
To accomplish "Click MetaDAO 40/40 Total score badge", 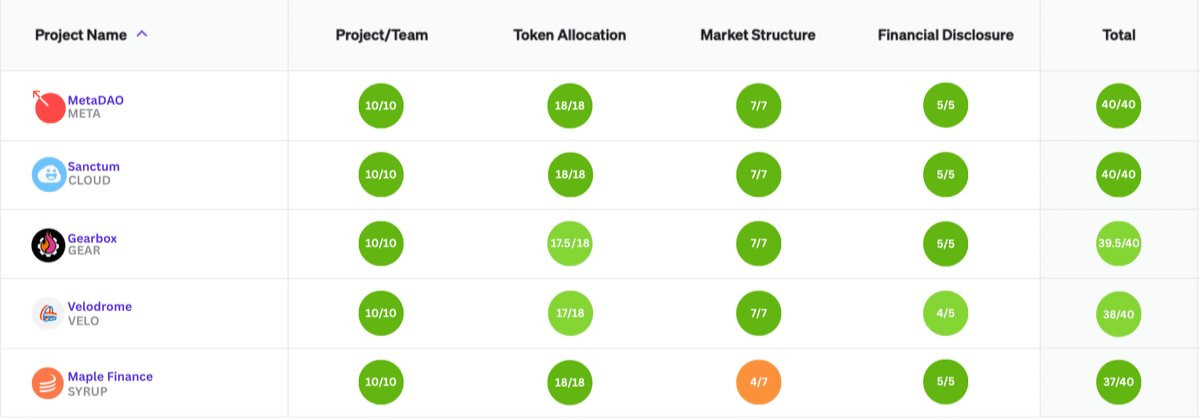I will coord(1119,105).
